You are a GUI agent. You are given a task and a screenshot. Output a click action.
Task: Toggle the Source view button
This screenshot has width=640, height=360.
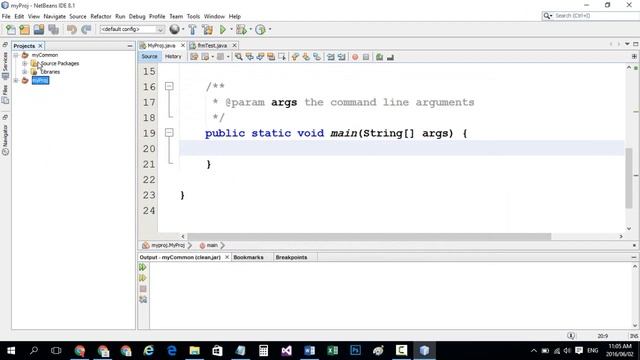149,56
